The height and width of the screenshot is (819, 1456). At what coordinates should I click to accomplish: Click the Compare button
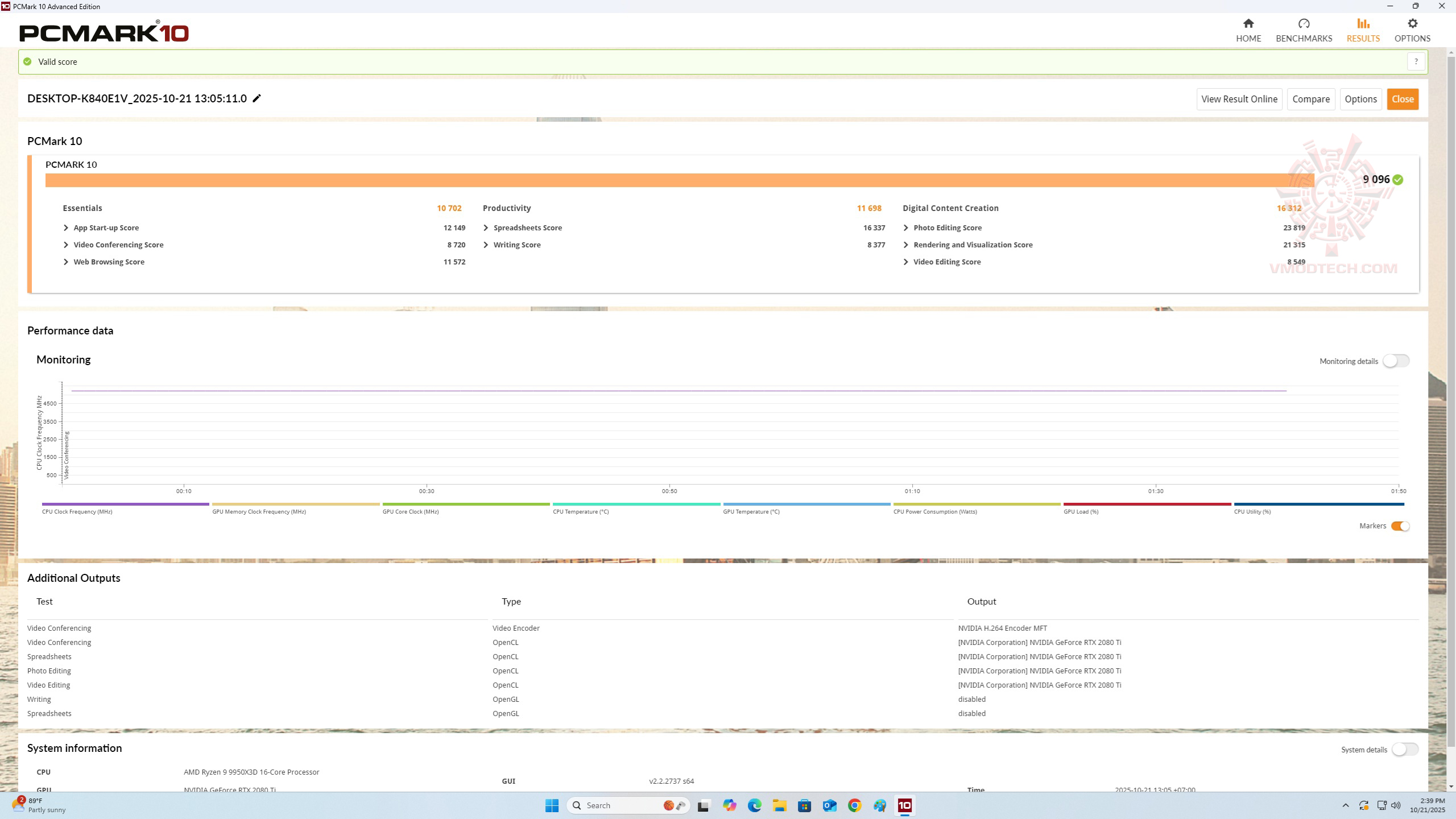(x=1310, y=99)
